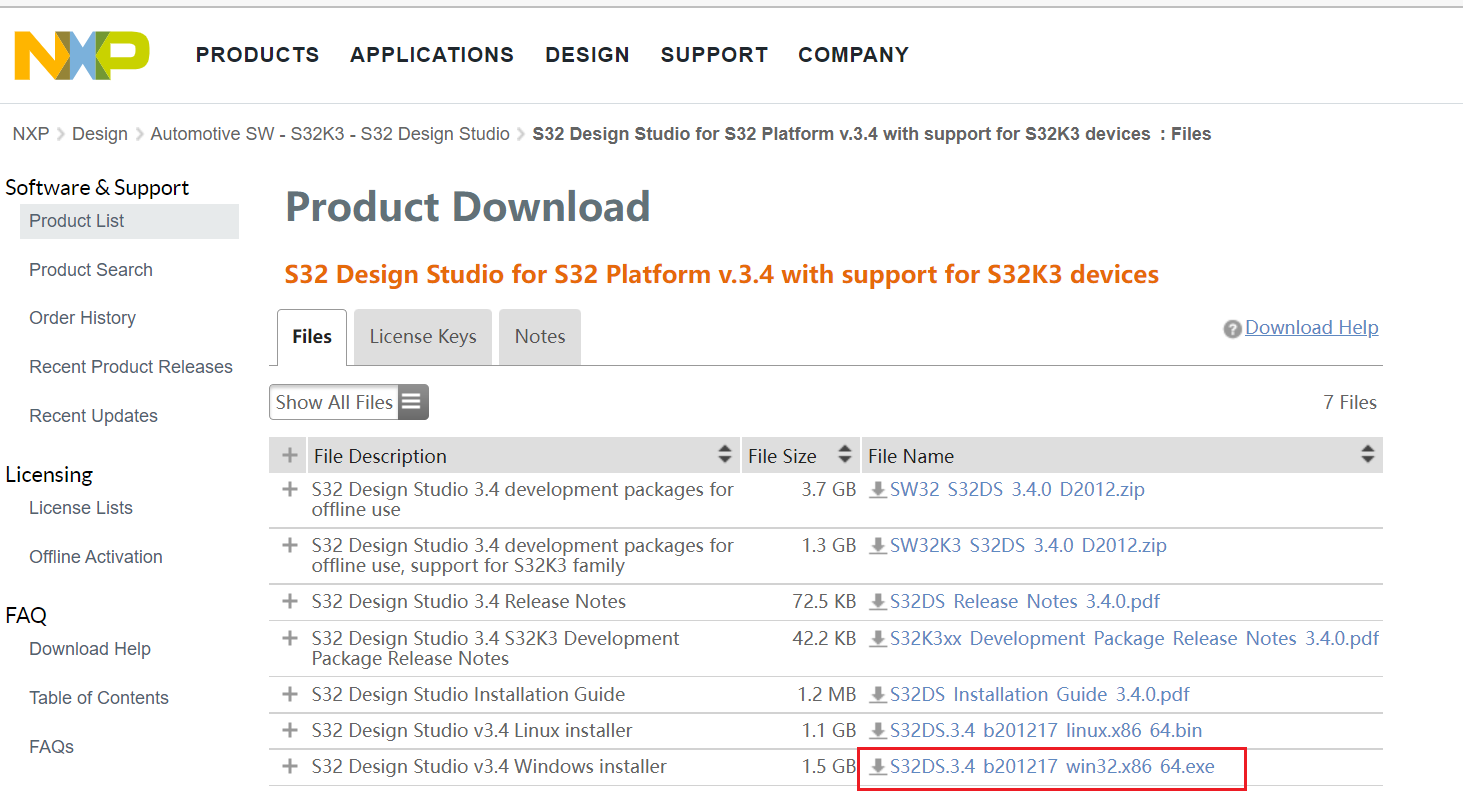The height and width of the screenshot is (799, 1463).
Task: Click the File Size column header
Action: 800,455
